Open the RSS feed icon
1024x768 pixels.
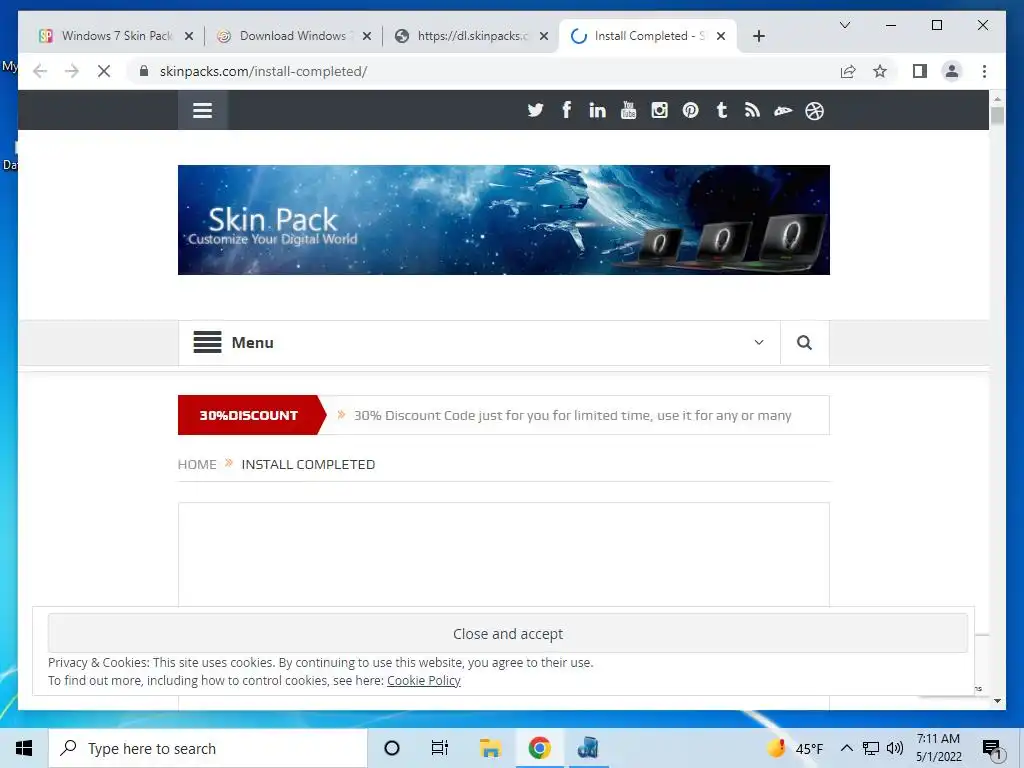click(x=752, y=110)
